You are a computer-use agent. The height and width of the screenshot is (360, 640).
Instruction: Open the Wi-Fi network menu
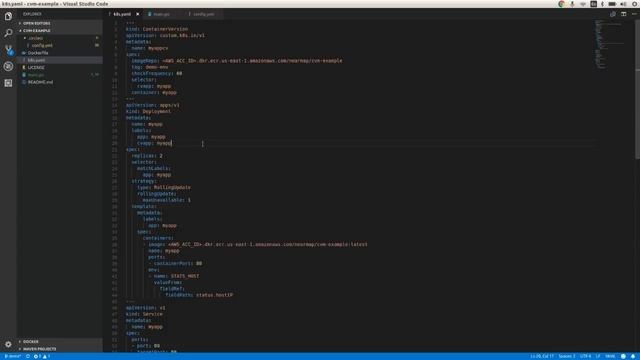[583, 4]
